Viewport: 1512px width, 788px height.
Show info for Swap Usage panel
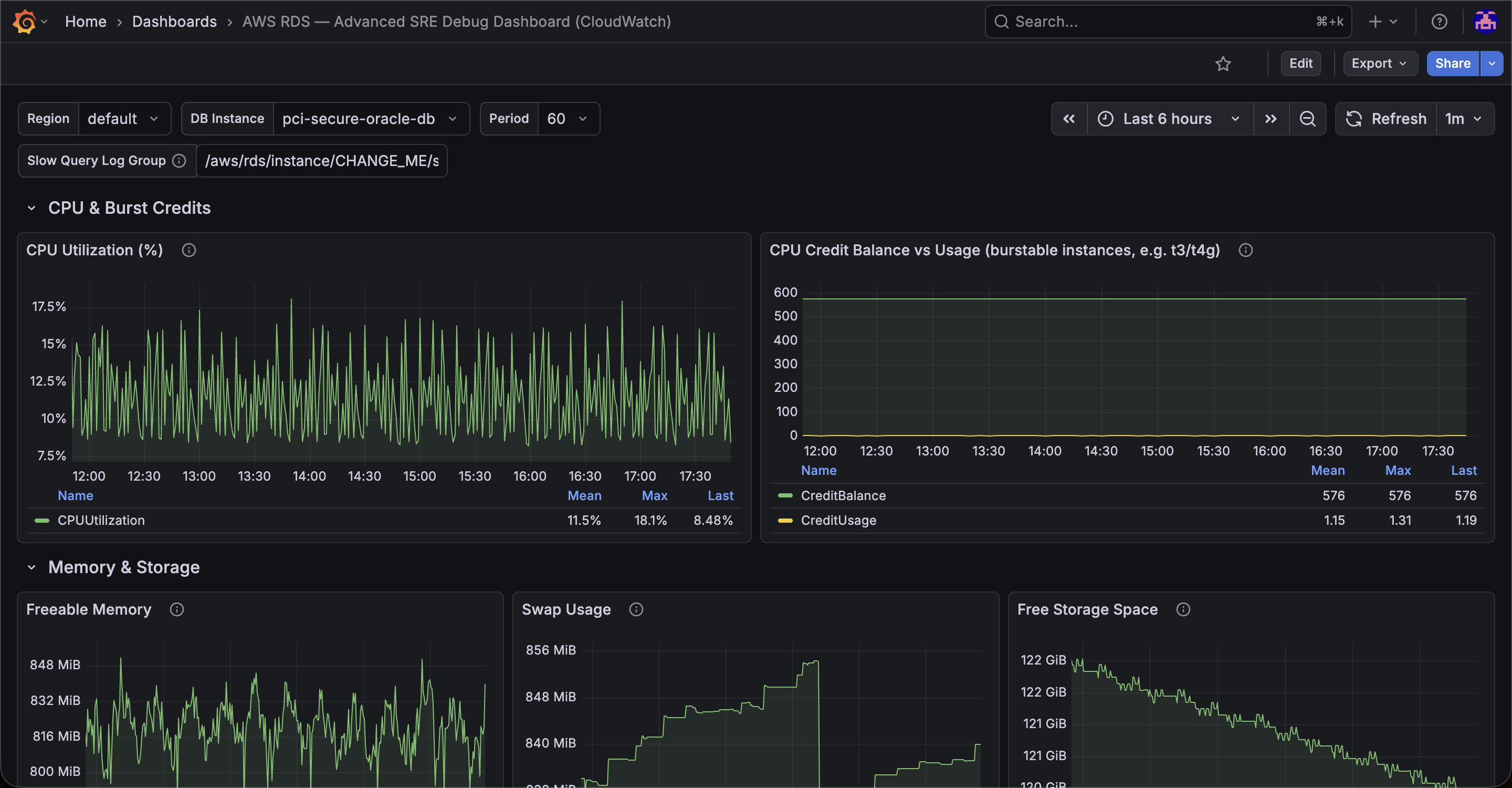coord(636,609)
